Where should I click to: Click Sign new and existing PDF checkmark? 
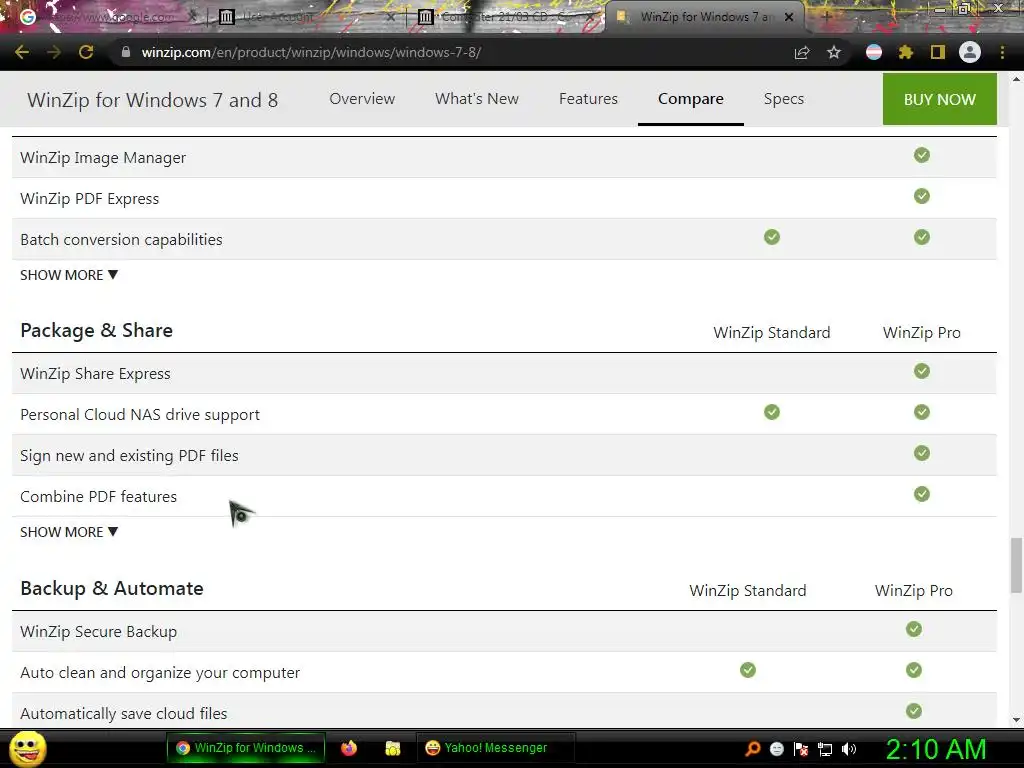point(921,453)
